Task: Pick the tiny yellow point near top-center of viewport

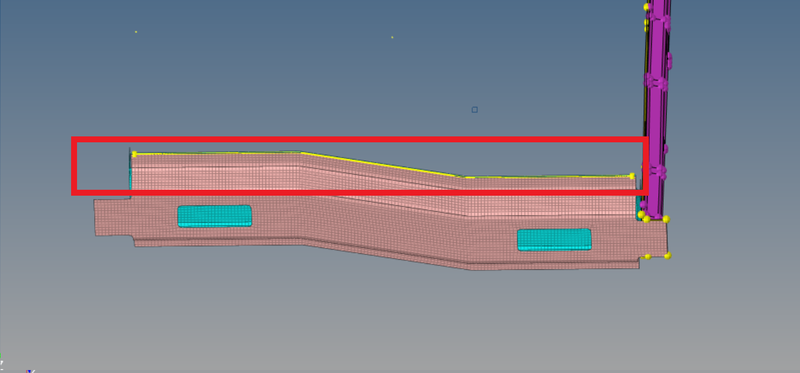Action: coord(392,37)
